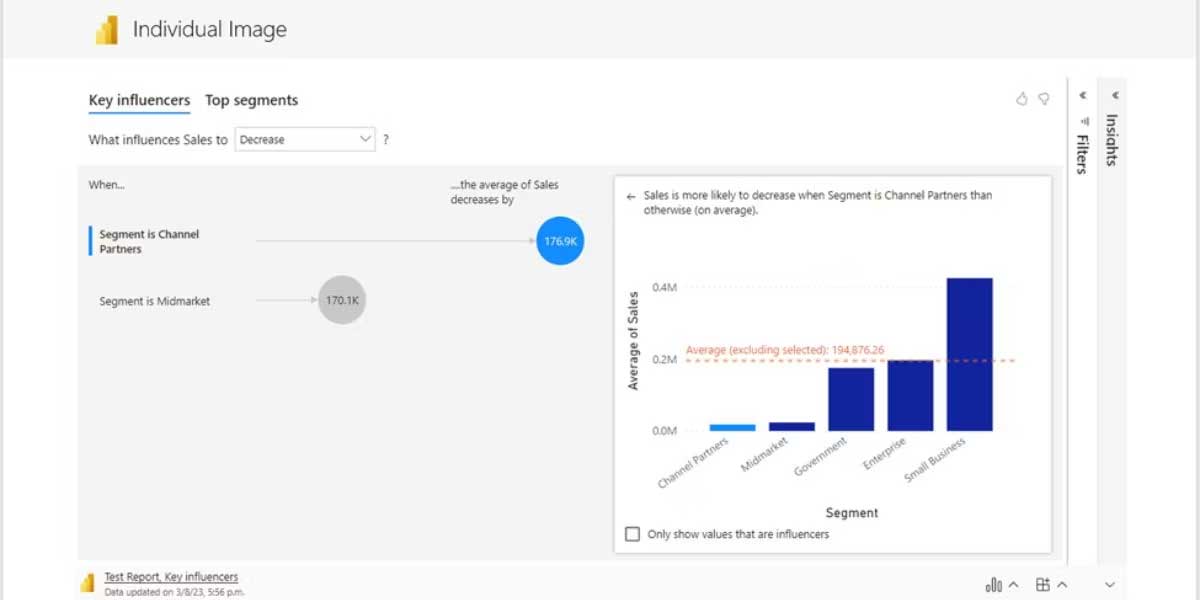Open the Test Report, Key influencers link
Viewport: 1200px width, 600px height.
[x=171, y=577]
